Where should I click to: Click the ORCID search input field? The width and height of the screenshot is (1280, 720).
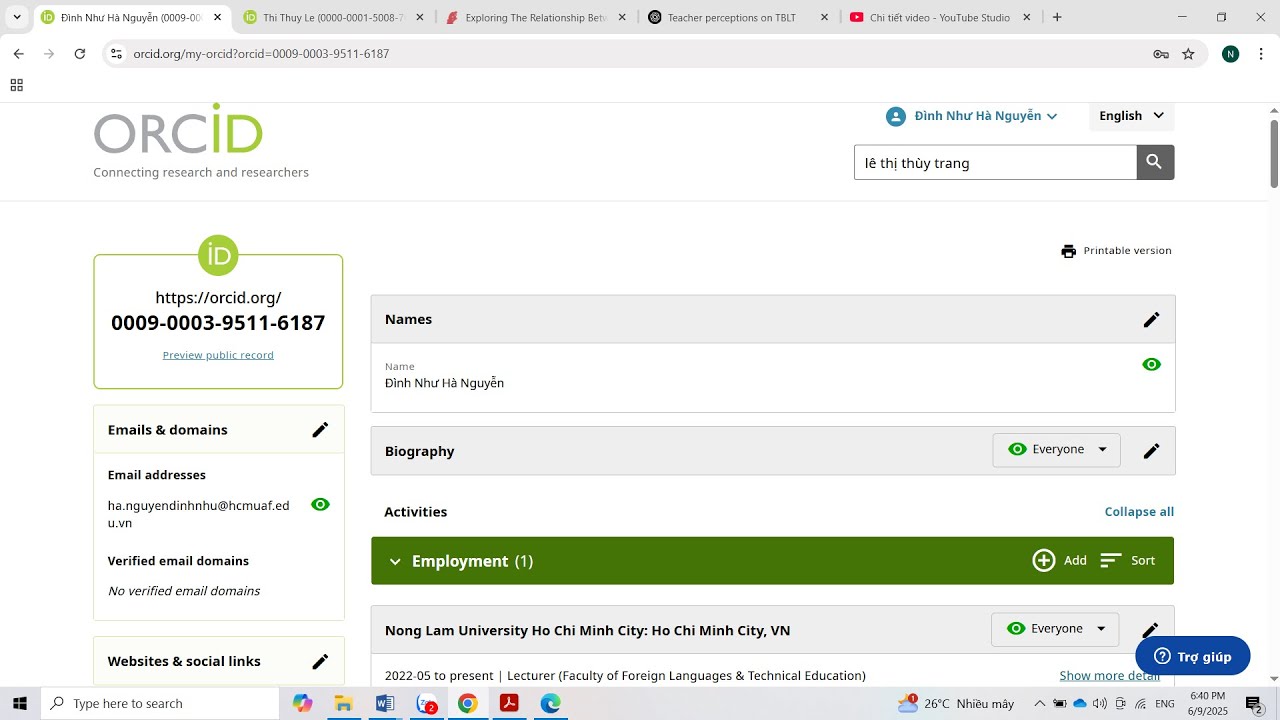(995, 162)
